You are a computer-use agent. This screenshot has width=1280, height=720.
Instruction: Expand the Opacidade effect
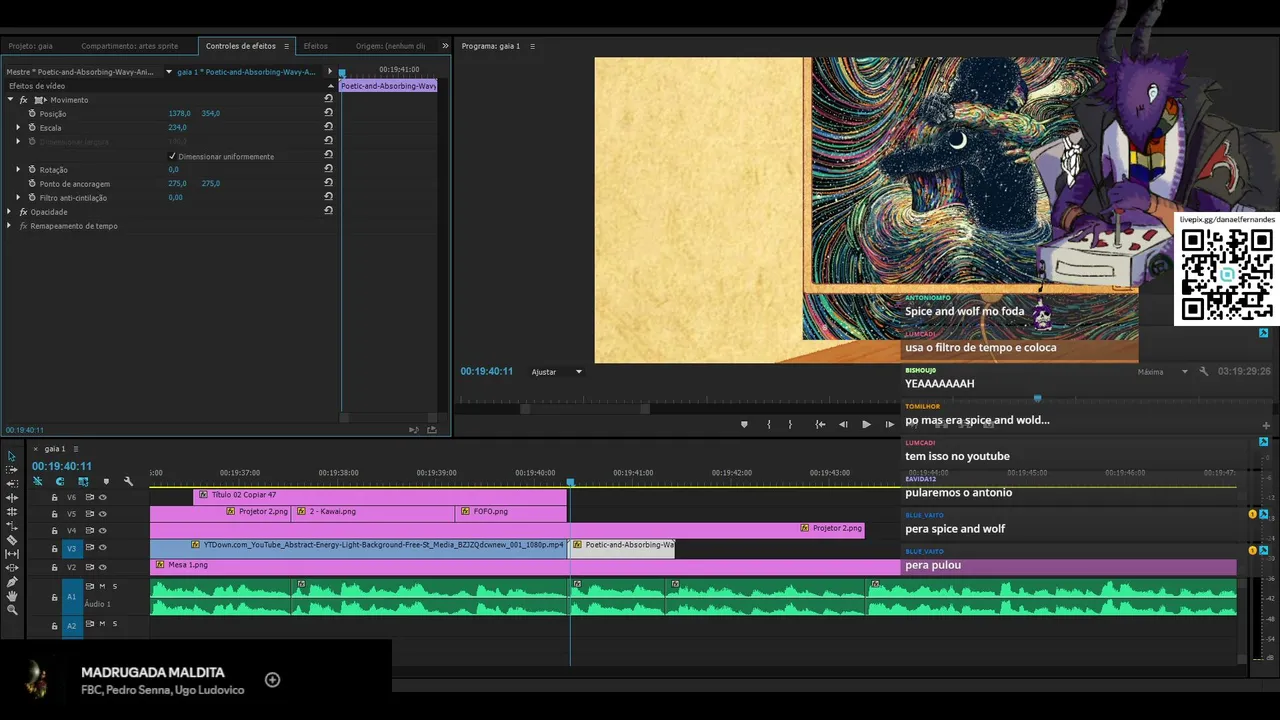[x=10, y=212]
